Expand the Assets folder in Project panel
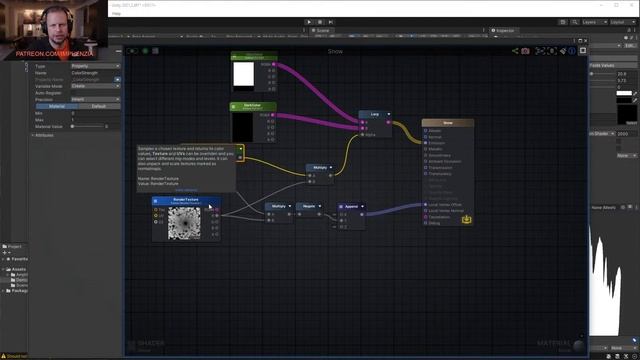Screen dimensions: 640x360 [3, 269]
